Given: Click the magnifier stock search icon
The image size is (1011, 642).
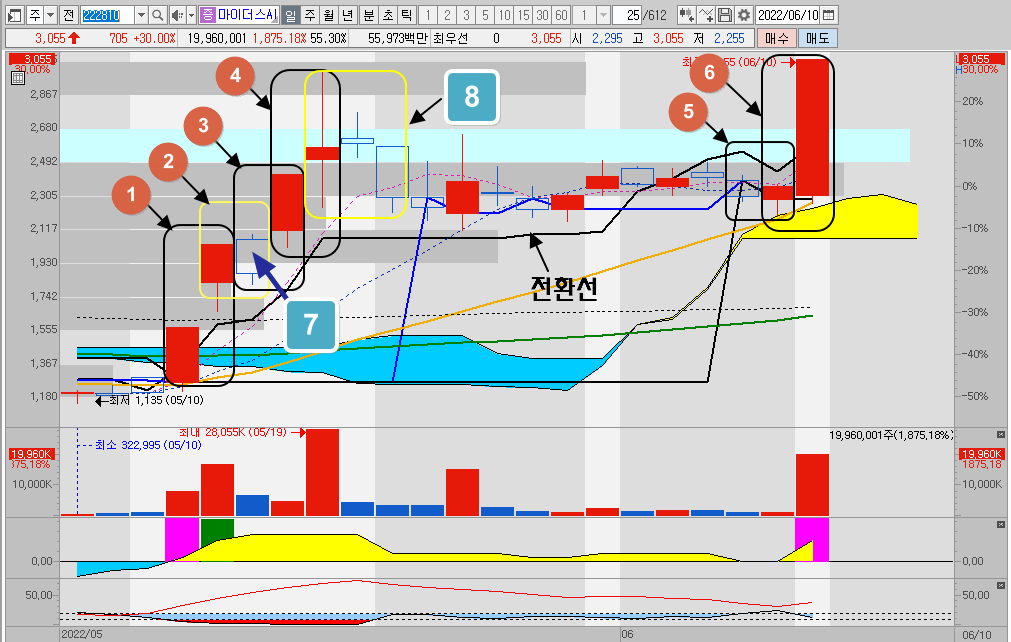Looking at the screenshot, I should (x=158, y=15).
